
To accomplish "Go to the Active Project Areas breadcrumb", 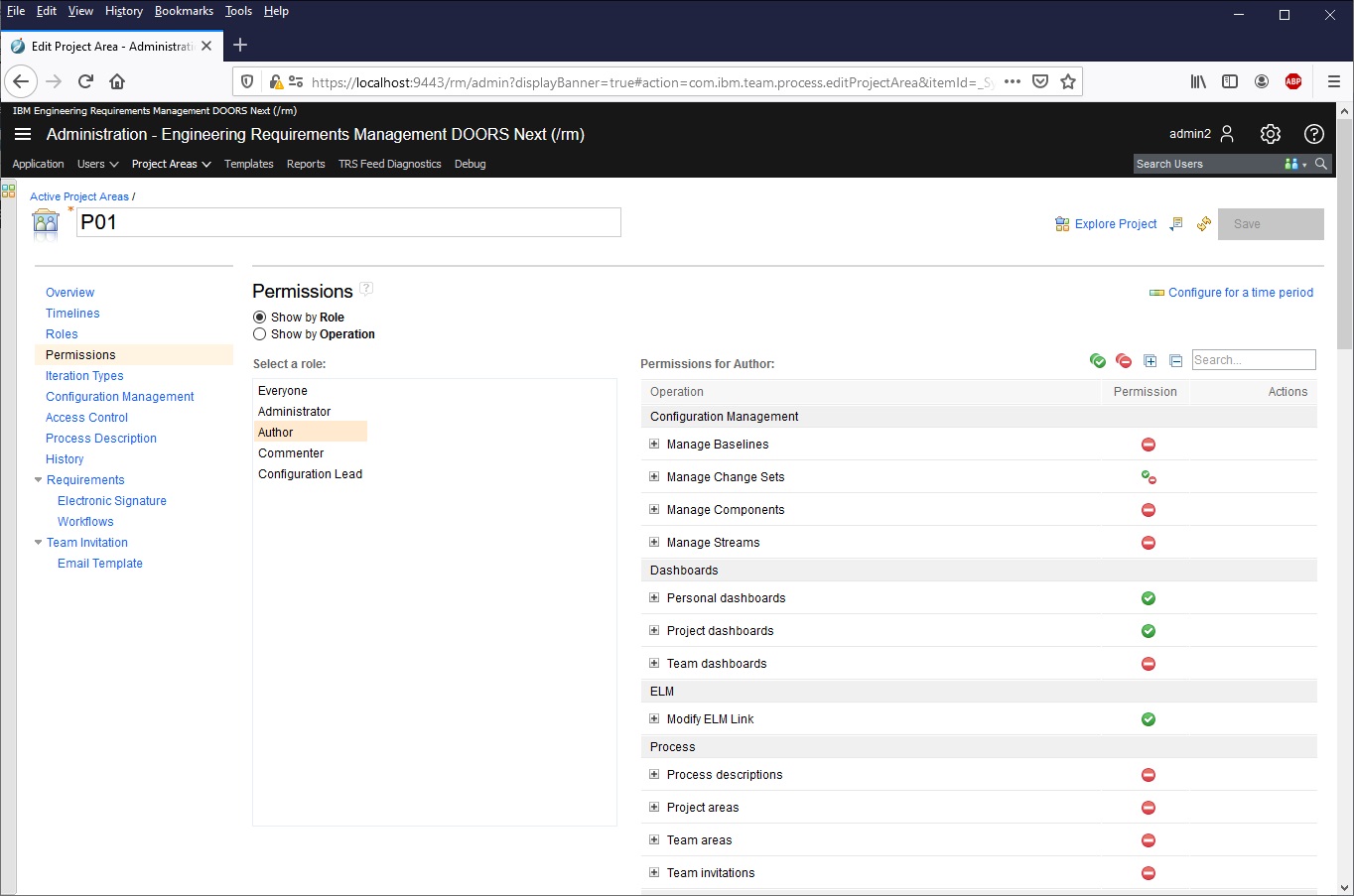I will tap(79, 196).
